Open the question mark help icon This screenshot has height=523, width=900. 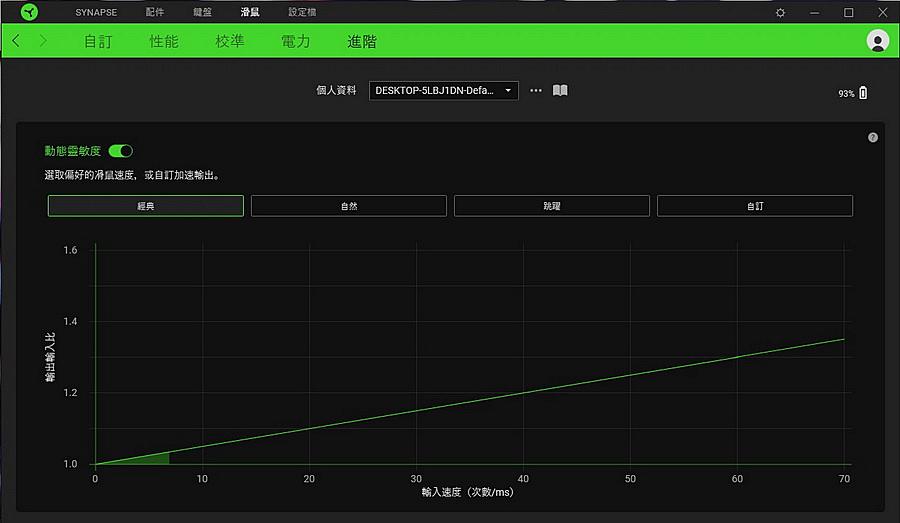(873, 137)
